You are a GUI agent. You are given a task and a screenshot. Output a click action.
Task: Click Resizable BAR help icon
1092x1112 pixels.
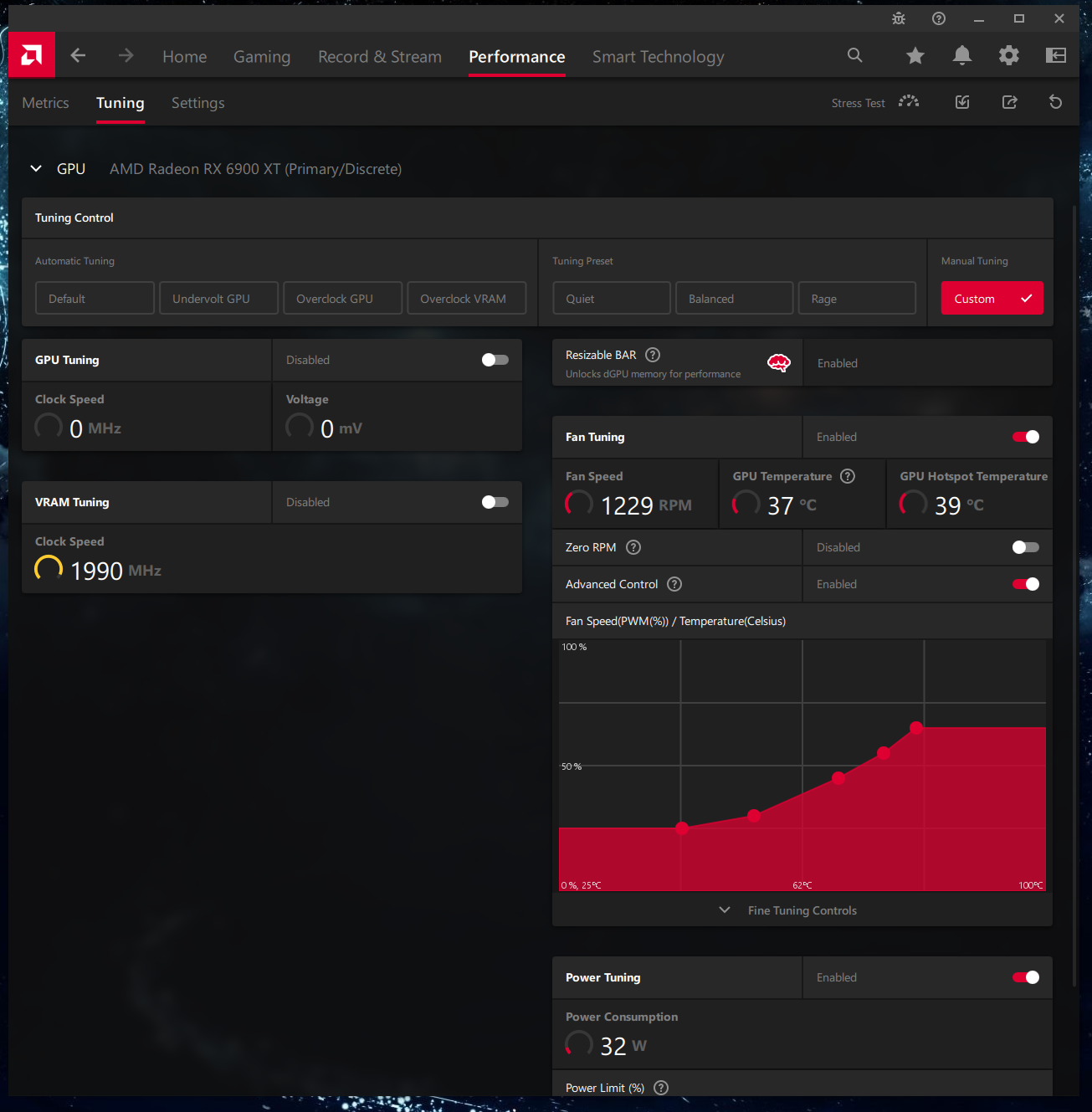pos(653,355)
